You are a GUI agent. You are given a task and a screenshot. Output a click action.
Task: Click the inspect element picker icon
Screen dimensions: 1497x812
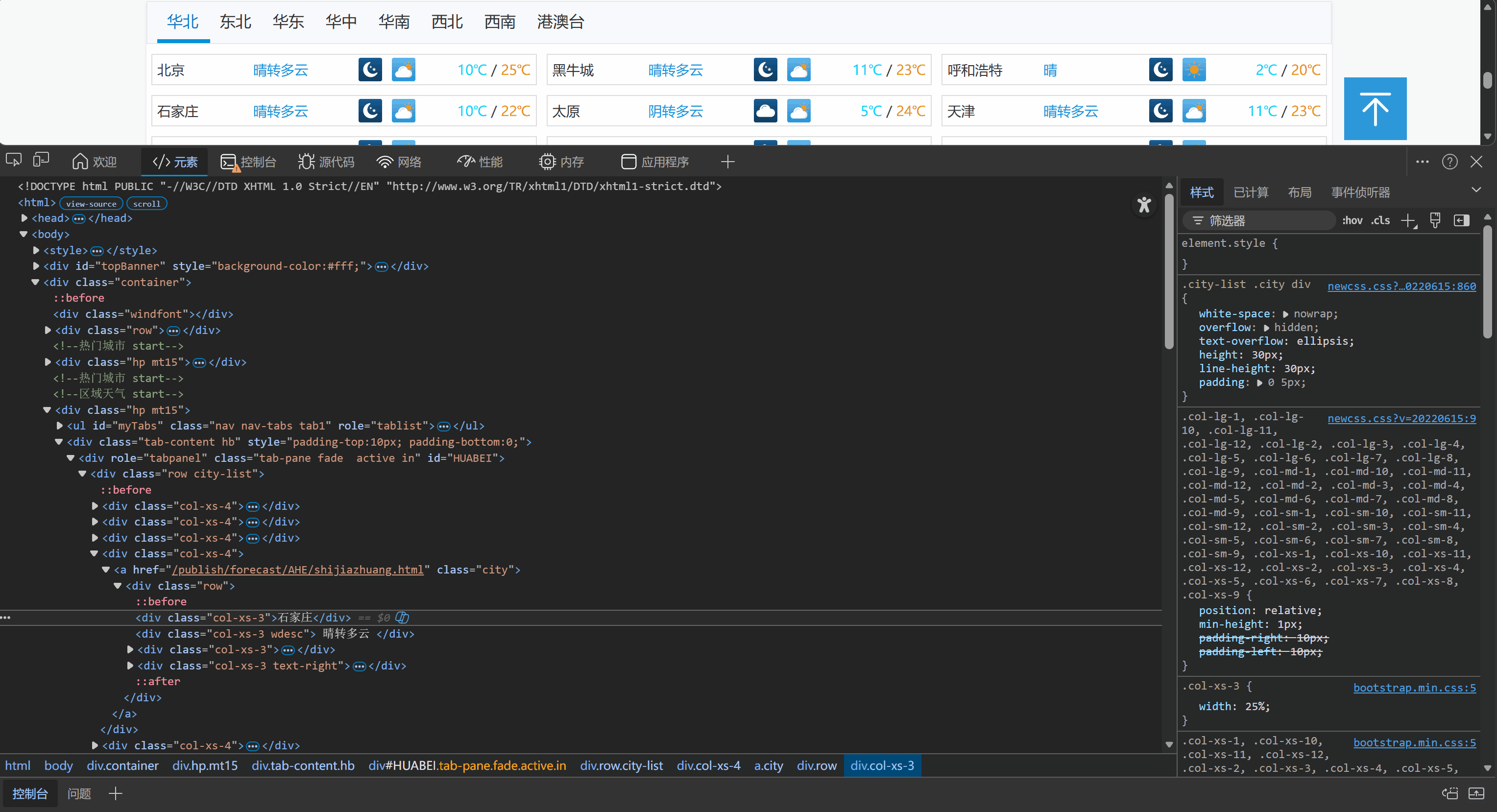coord(14,160)
